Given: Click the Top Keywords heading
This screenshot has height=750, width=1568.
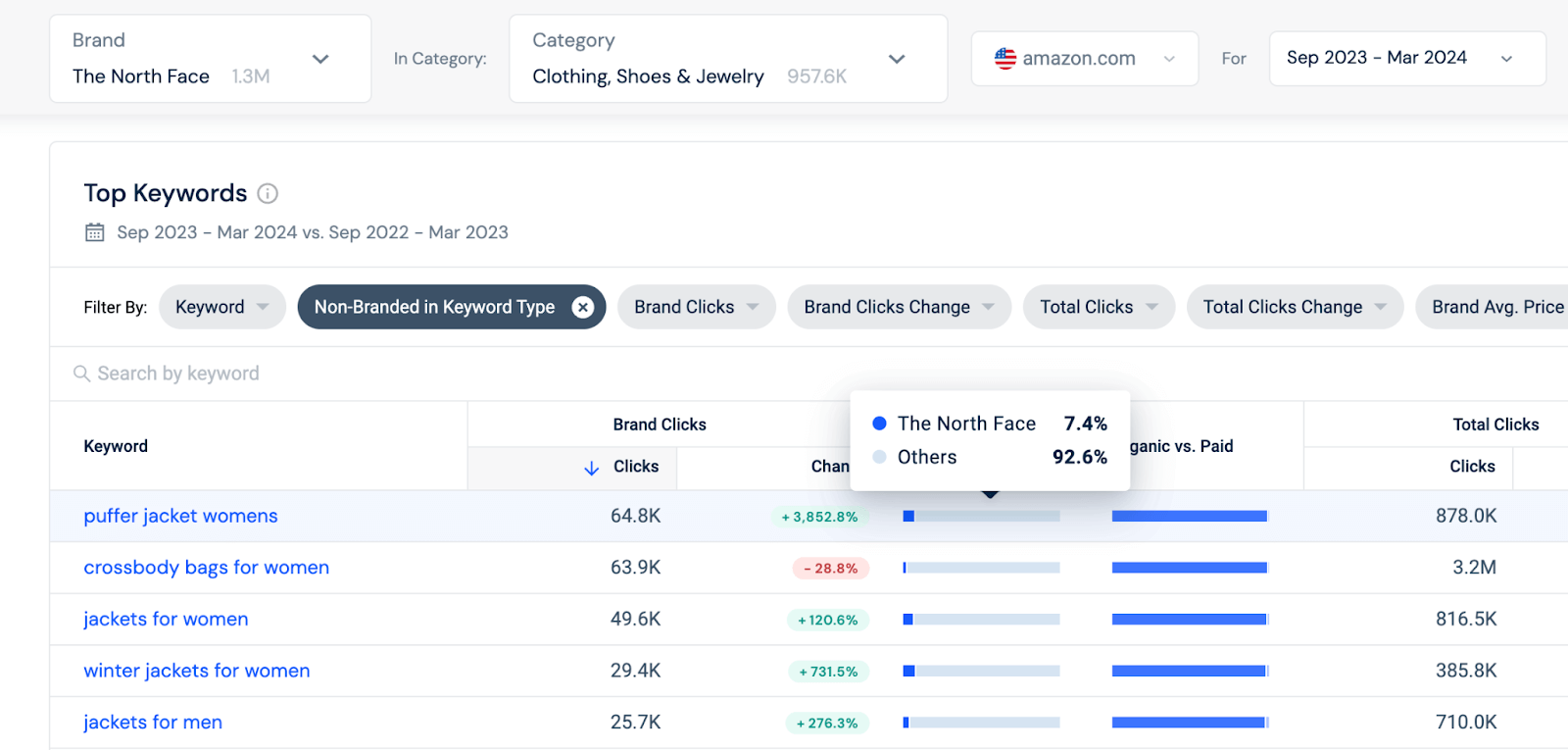Looking at the screenshot, I should [166, 193].
